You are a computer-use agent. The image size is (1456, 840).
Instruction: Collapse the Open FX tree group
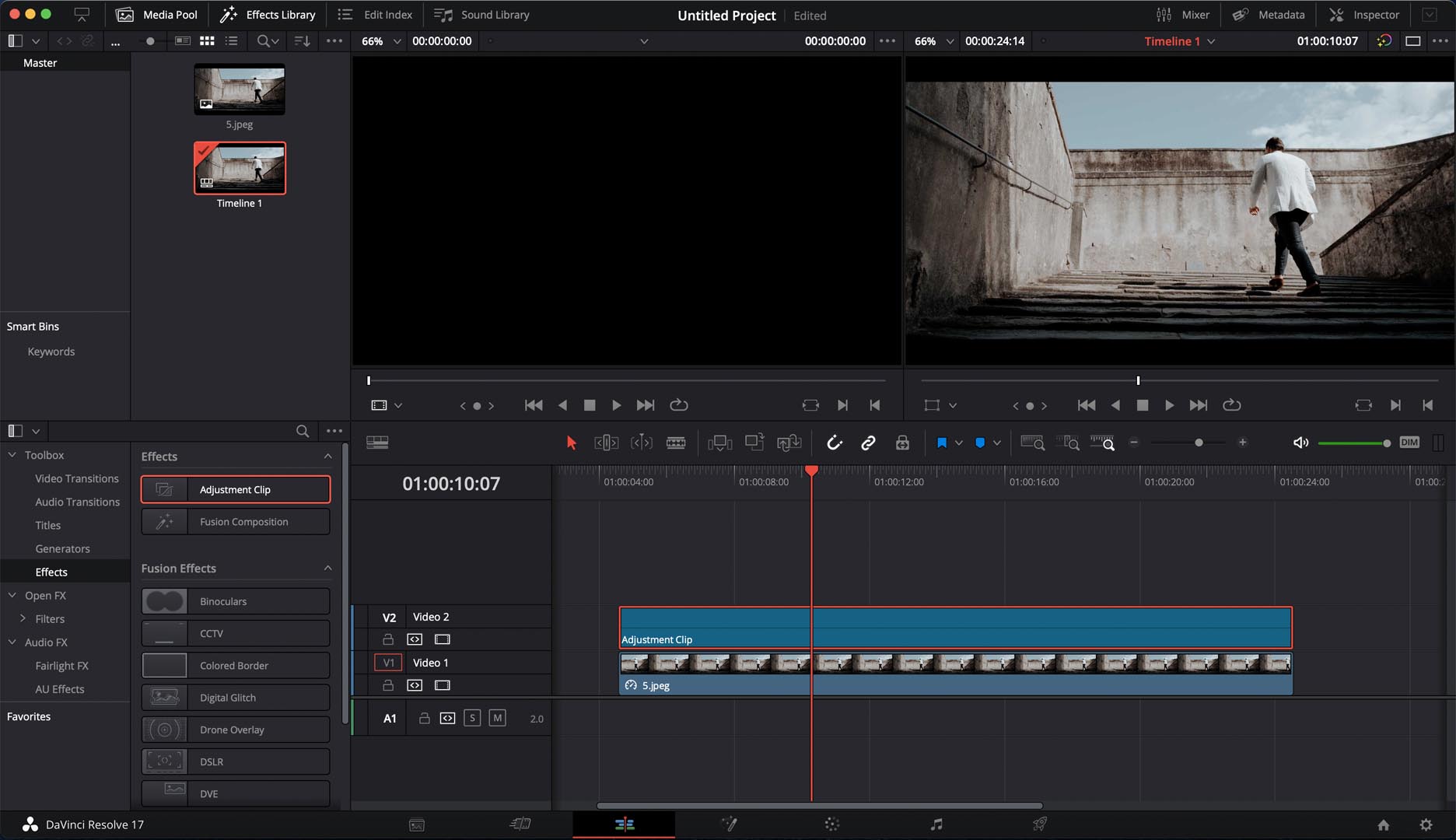click(12, 596)
